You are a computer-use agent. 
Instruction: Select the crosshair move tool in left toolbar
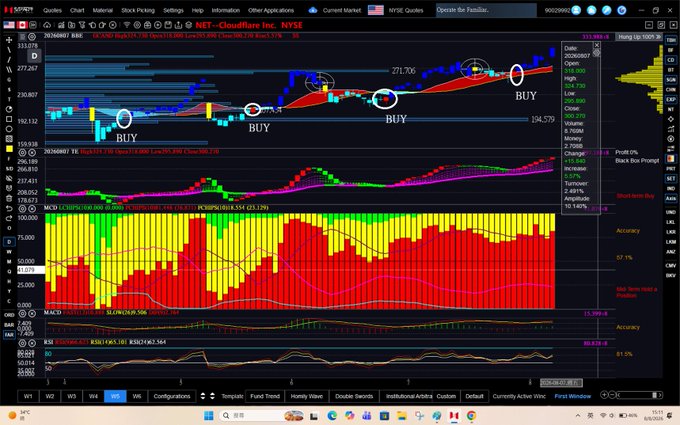click(9, 40)
